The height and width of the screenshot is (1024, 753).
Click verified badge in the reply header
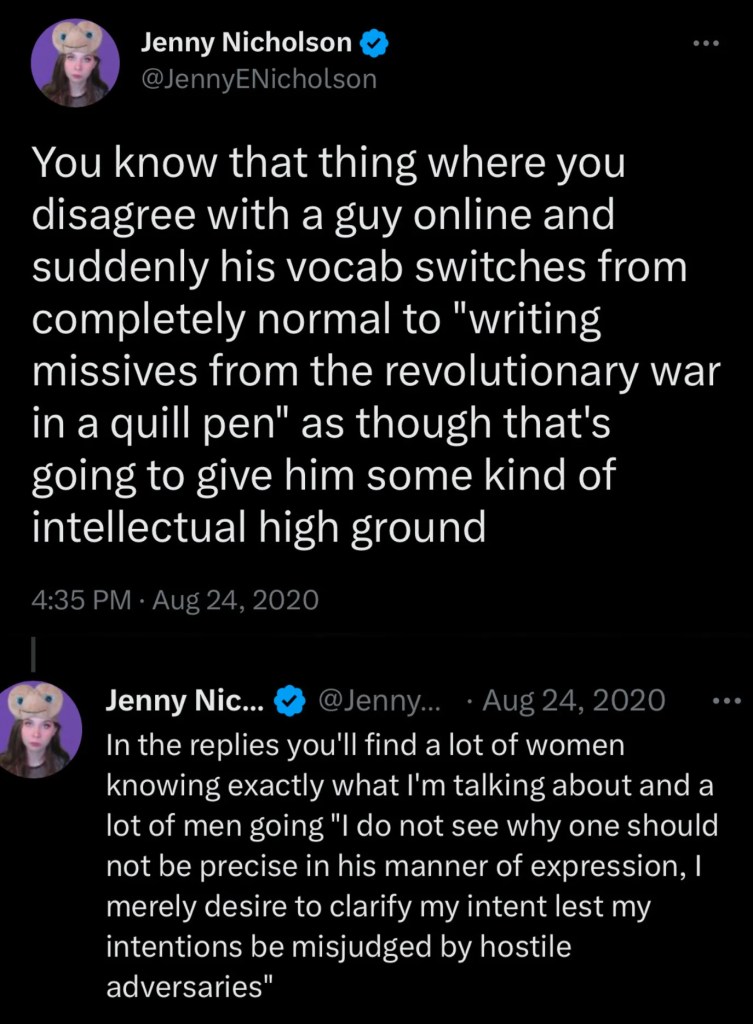point(289,701)
